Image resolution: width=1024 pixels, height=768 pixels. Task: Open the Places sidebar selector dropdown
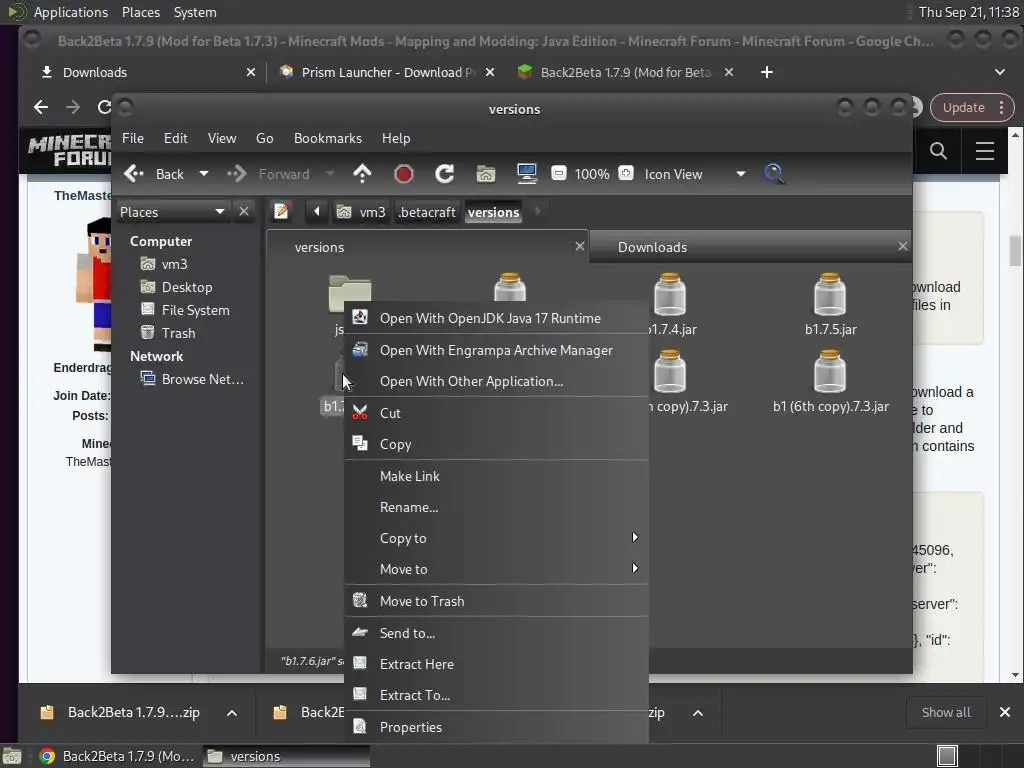tap(172, 212)
